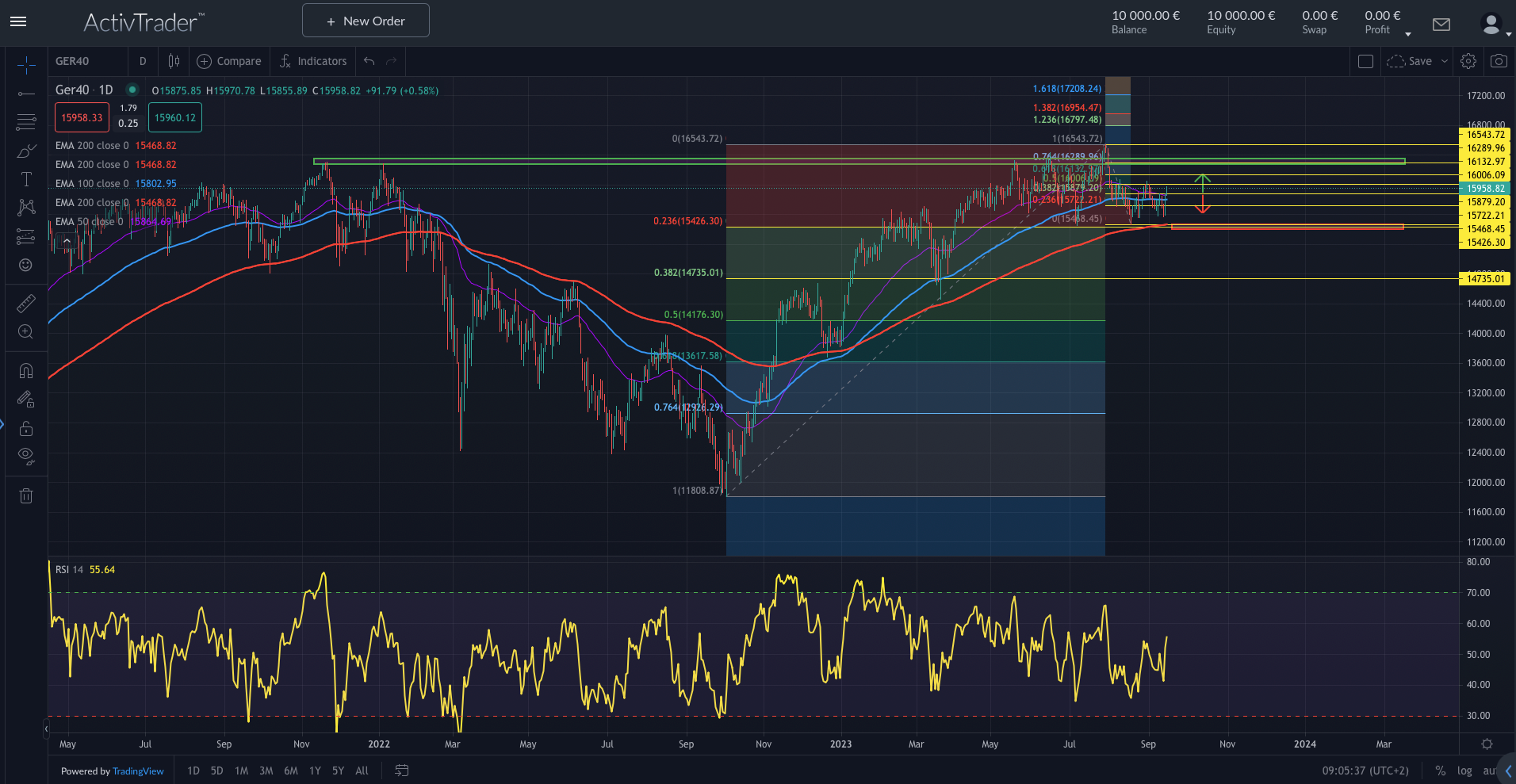
Task: Enable logarithmic price scale
Action: tap(1464, 770)
